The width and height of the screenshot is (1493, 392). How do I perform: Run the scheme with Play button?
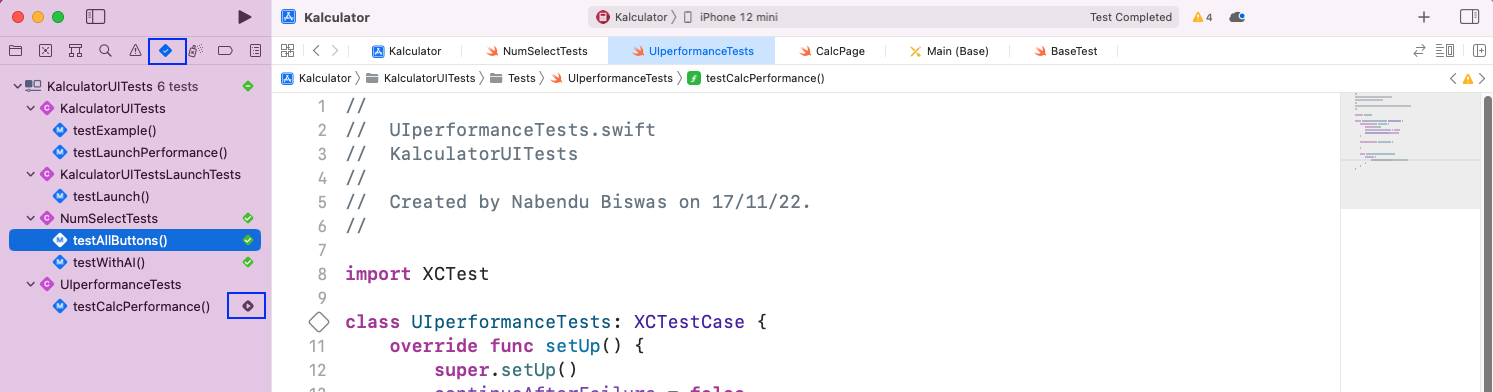tap(245, 17)
